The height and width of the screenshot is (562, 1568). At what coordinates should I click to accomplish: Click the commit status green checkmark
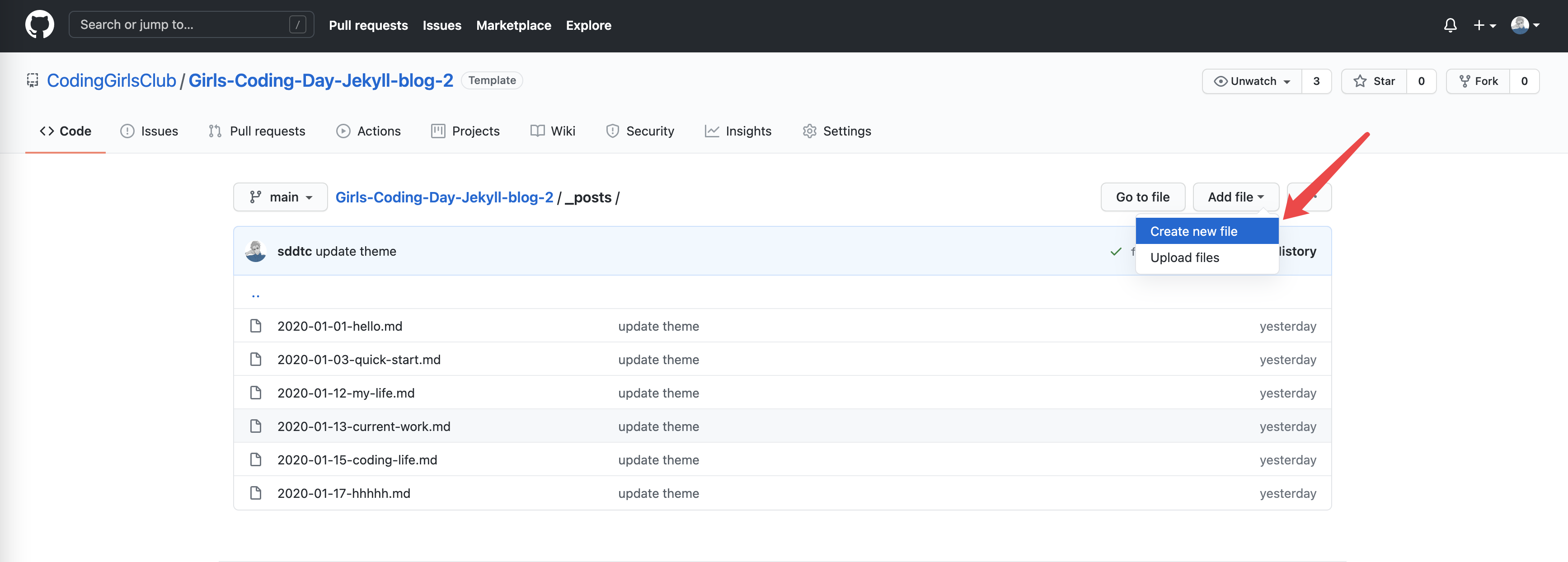coord(1115,252)
